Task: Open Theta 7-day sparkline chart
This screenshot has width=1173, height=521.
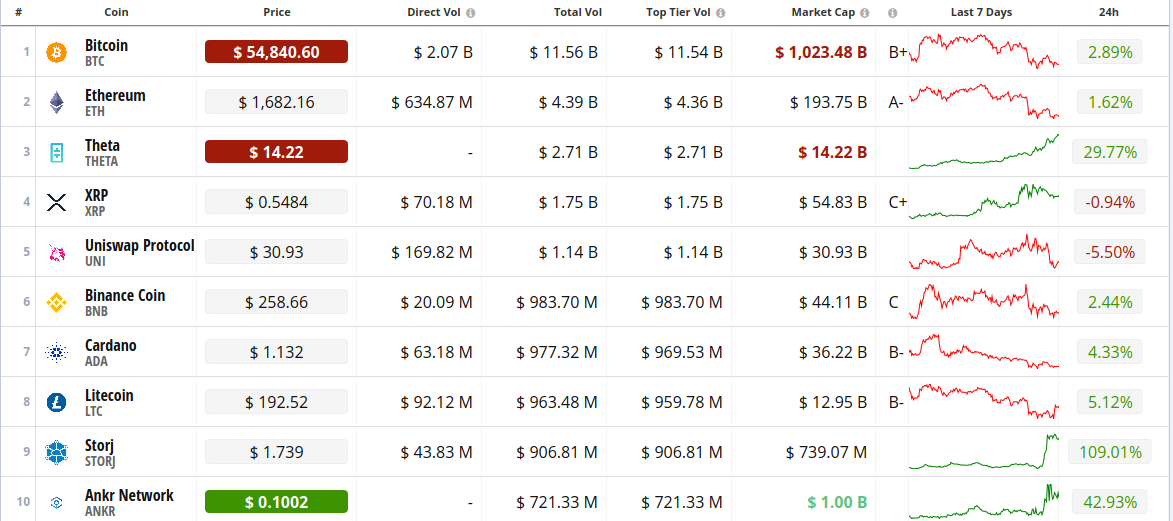Action: (x=984, y=152)
